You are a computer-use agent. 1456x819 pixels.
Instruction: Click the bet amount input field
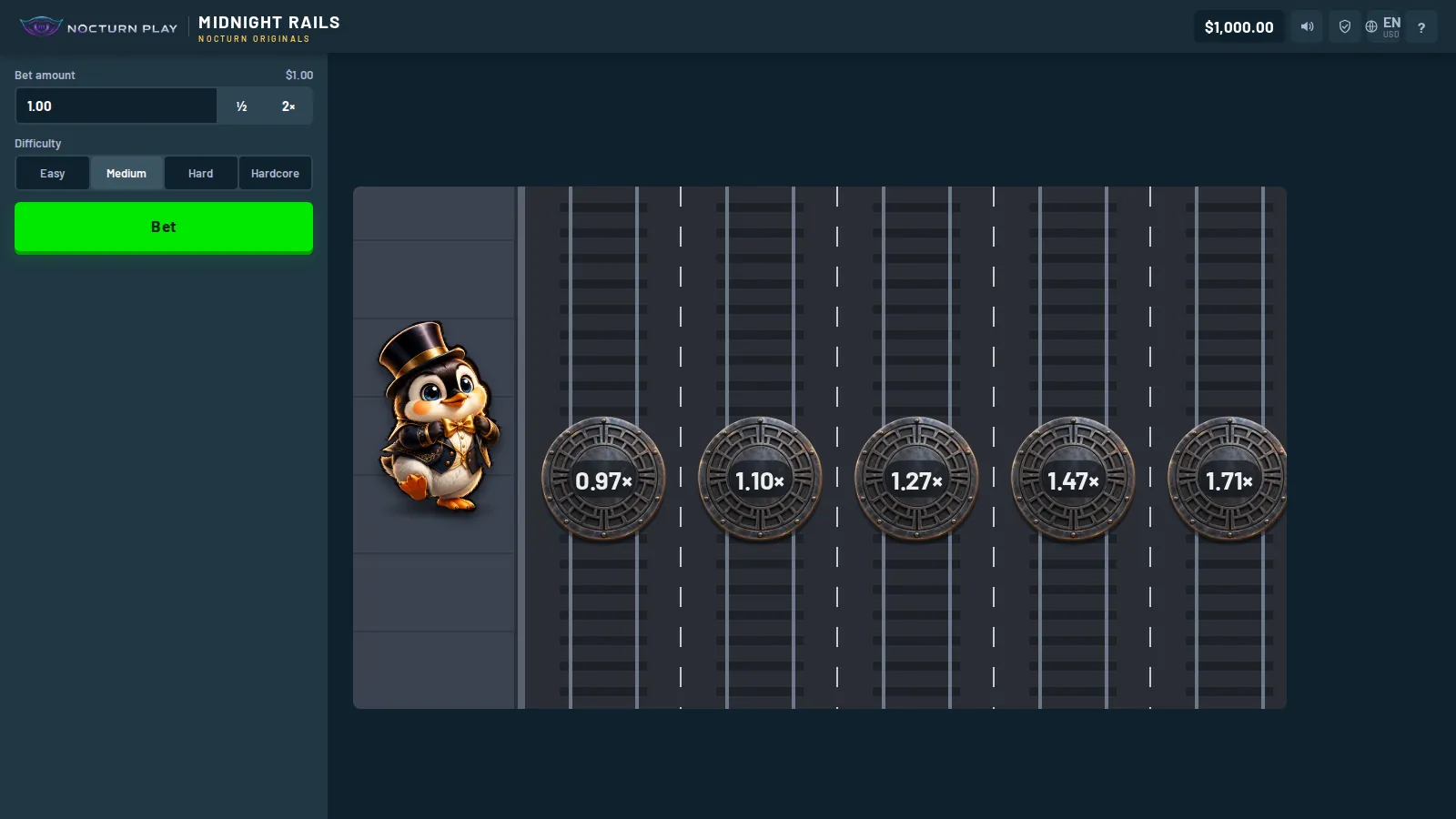[116, 106]
